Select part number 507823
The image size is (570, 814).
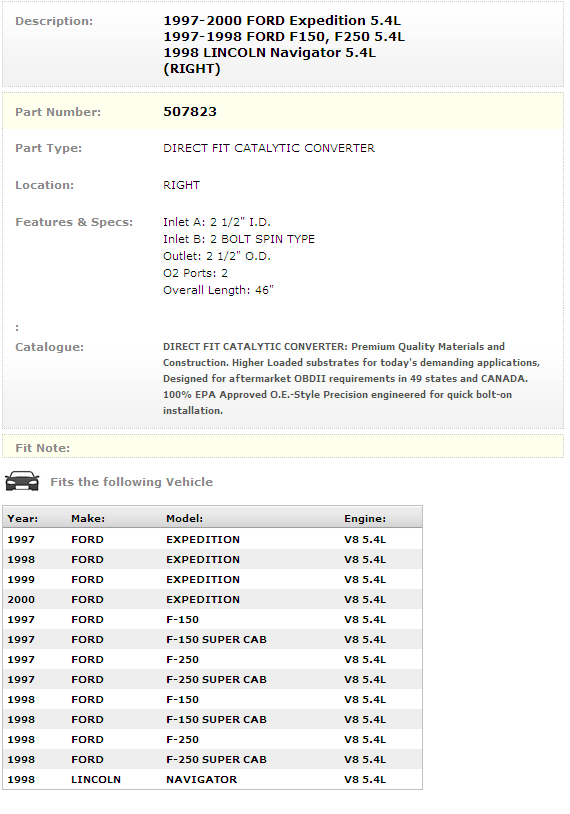(x=190, y=112)
